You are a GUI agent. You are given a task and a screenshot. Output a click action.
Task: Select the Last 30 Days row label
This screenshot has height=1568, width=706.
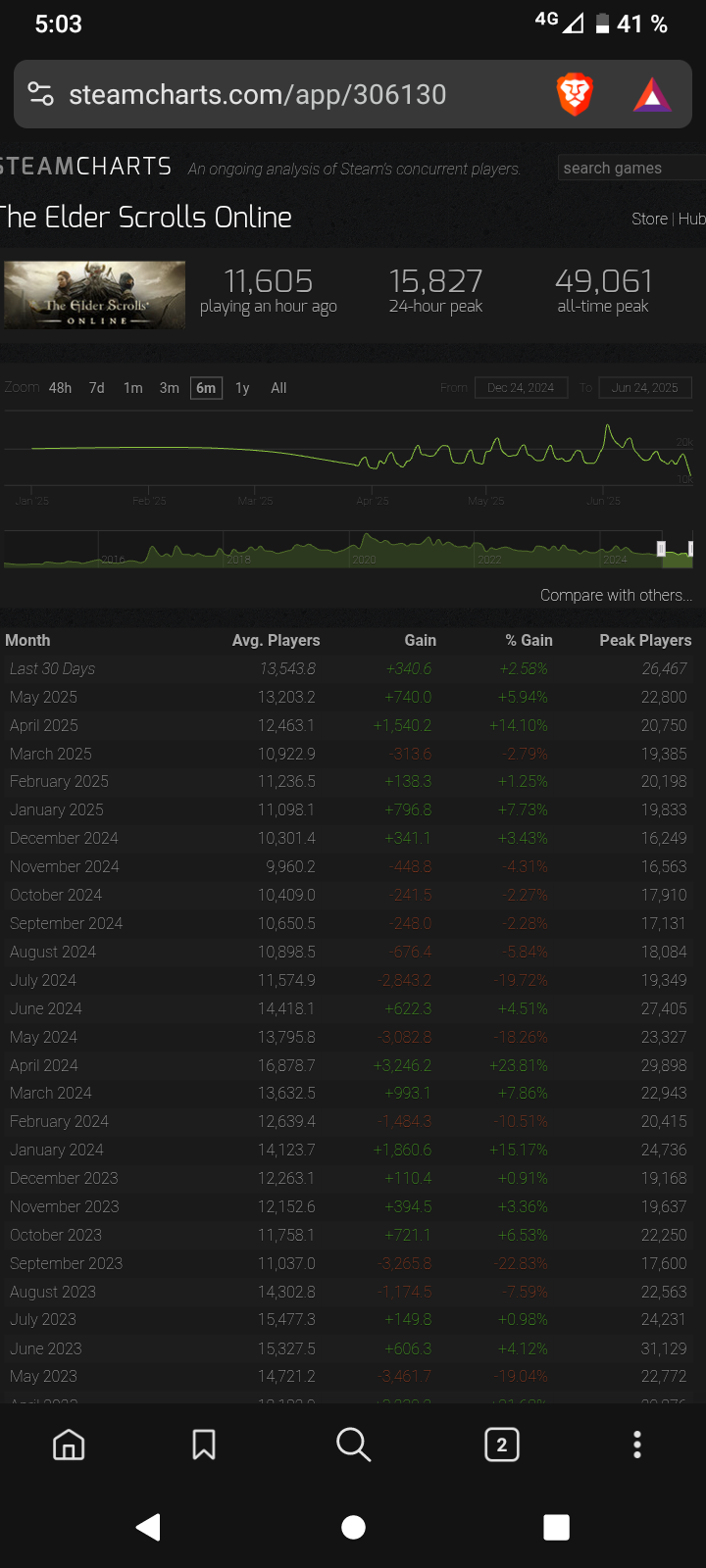click(x=52, y=668)
